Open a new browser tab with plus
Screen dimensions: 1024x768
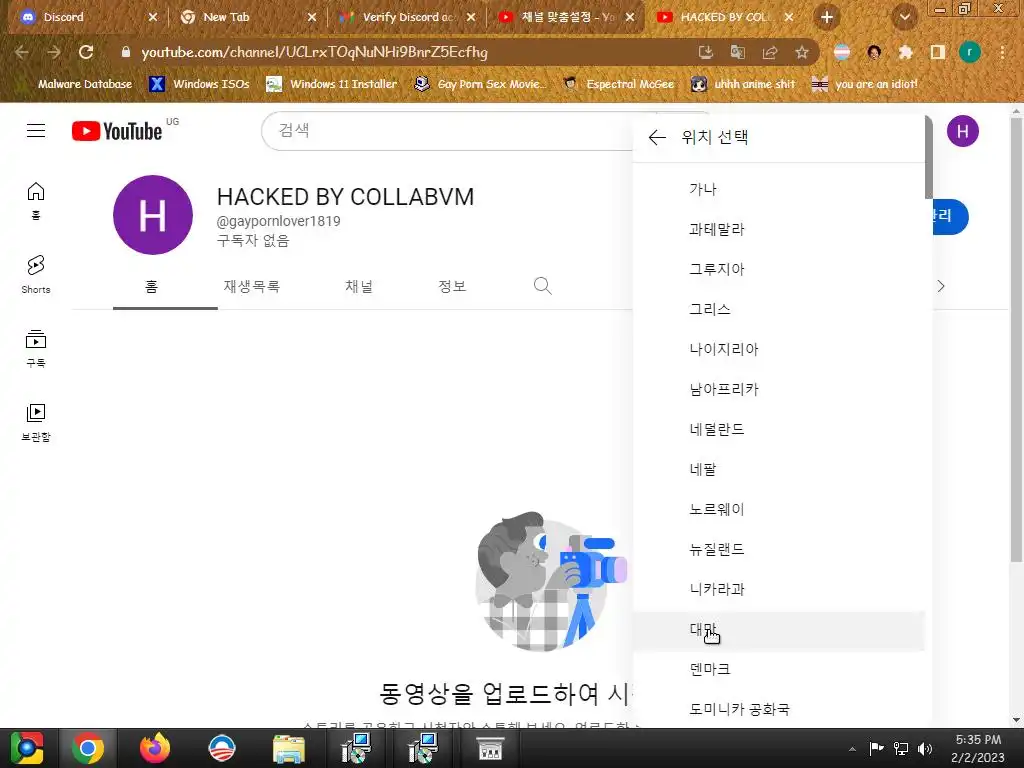827,18
